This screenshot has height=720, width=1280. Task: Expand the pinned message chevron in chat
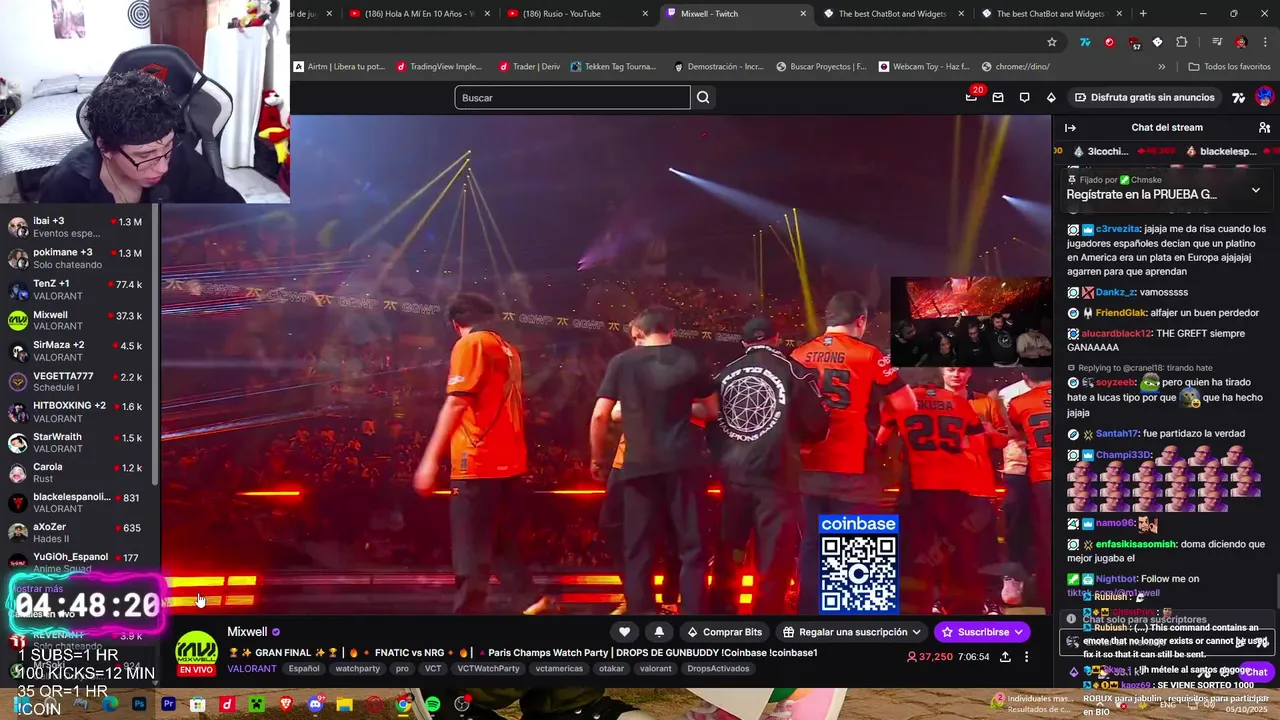tap(1256, 189)
